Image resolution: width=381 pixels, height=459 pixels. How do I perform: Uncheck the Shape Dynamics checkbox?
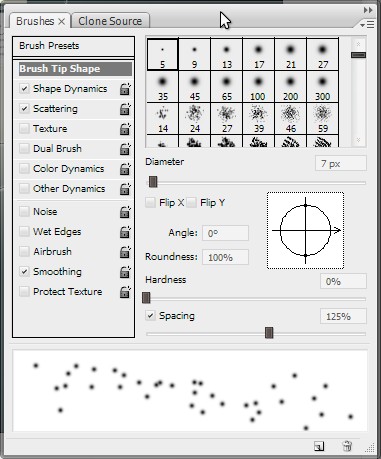(x=24, y=89)
